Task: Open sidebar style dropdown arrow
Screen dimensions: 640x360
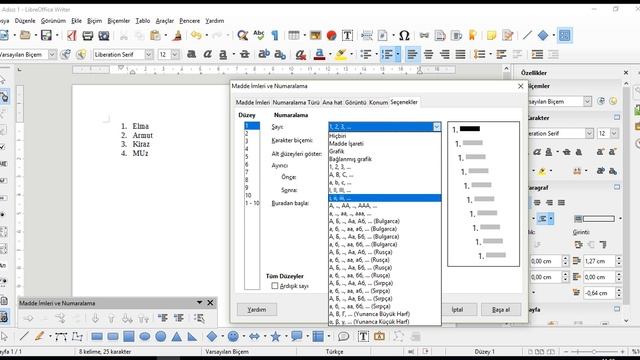Action: point(587,101)
